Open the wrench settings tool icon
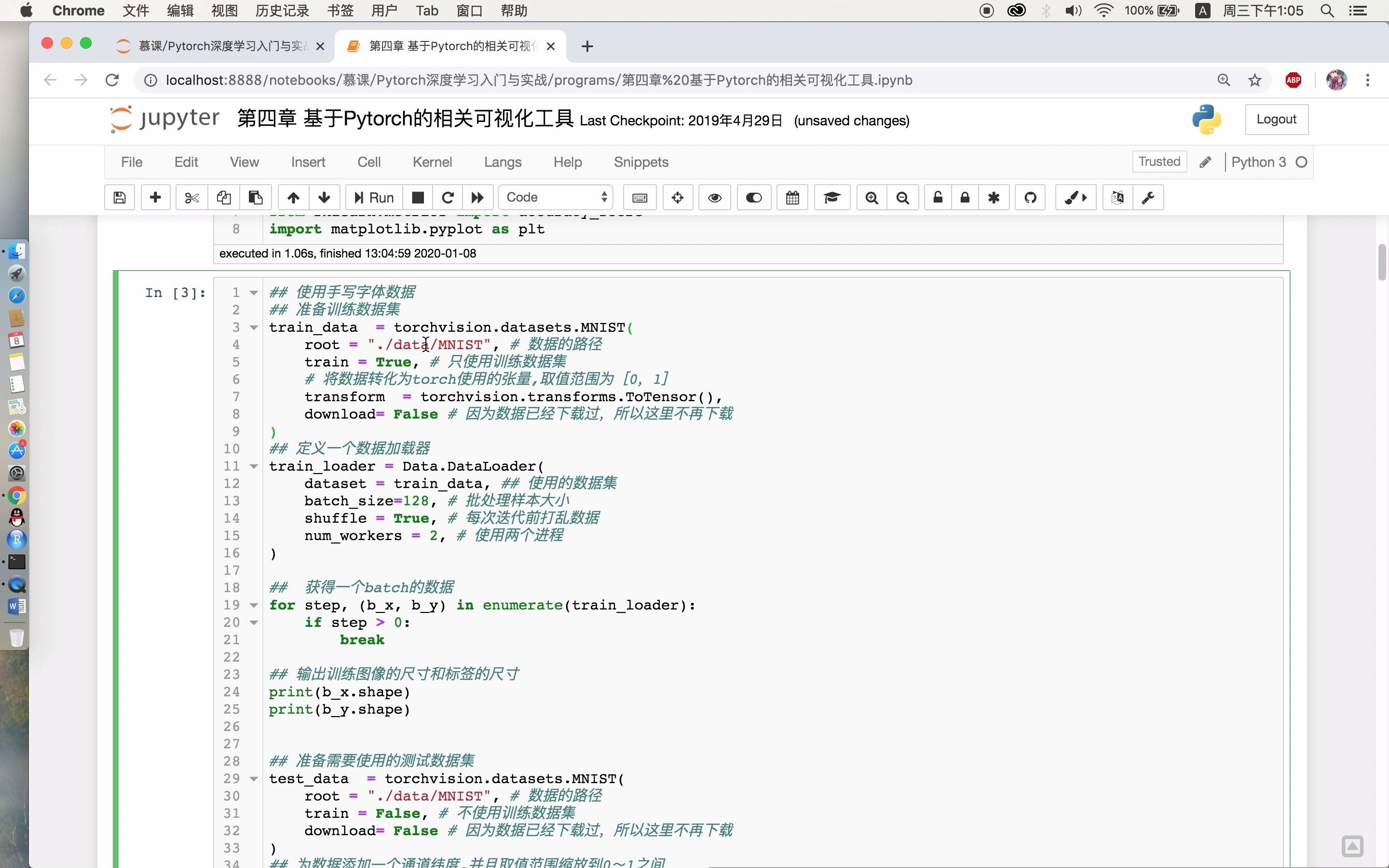 click(1148, 198)
